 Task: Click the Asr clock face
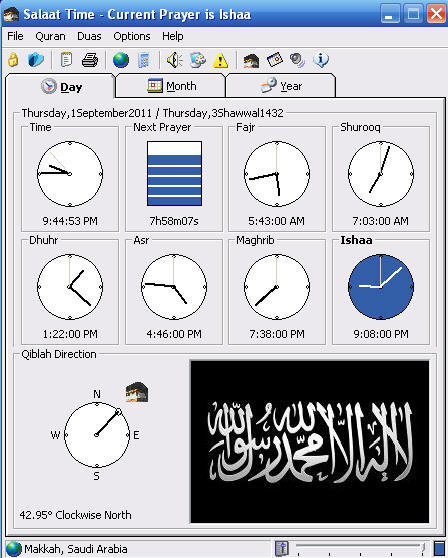pyautogui.click(x=174, y=286)
